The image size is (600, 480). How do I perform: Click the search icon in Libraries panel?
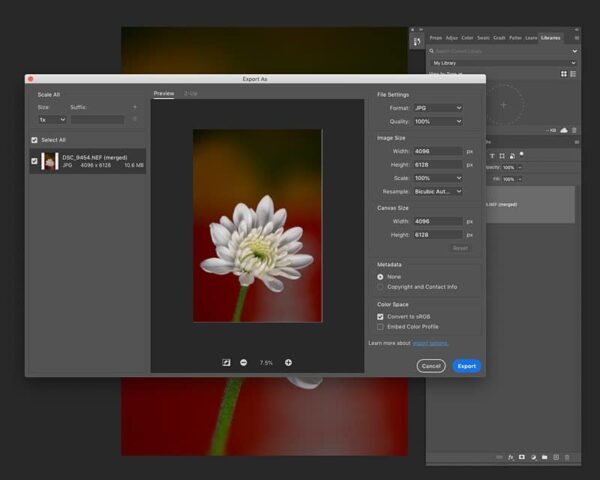431,51
